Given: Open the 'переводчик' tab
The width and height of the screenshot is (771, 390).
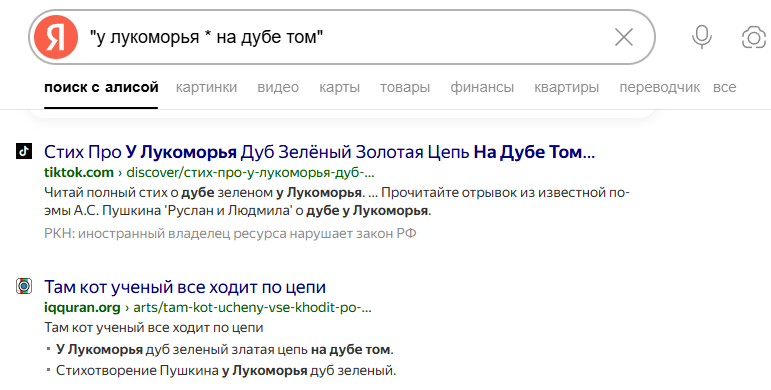Looking at the screenshot, I should (x=659, y=88).
